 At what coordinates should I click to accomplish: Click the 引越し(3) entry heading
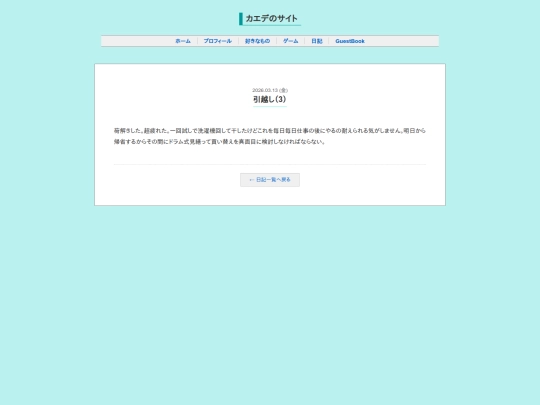[270, 99]
